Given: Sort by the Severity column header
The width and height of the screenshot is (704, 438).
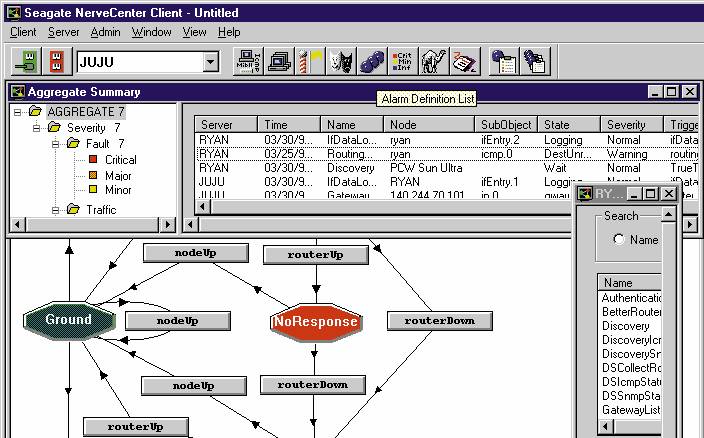Looking at the screenshot, I should [632, 124].
